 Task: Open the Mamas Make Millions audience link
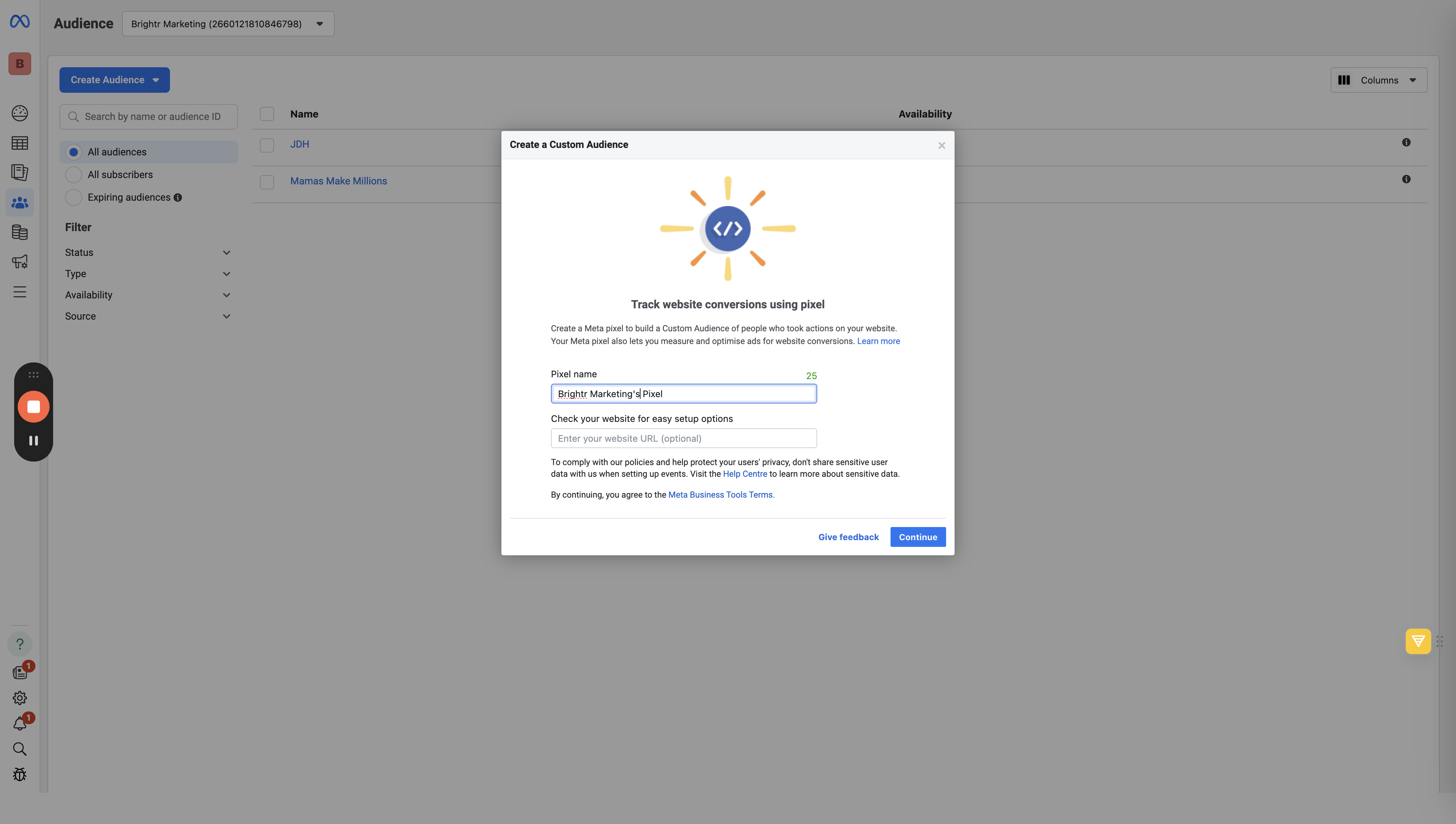[339, 181]
